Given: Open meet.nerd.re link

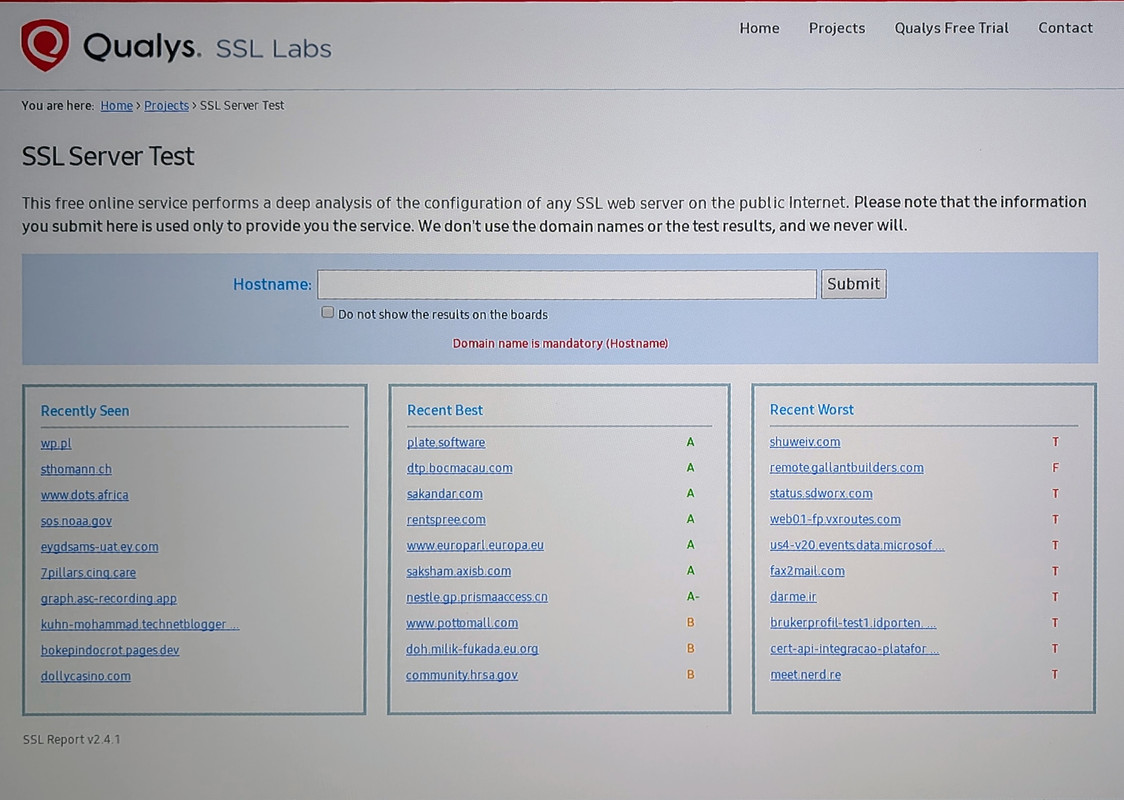Looking at the screenshot, I should click(806, 674).
